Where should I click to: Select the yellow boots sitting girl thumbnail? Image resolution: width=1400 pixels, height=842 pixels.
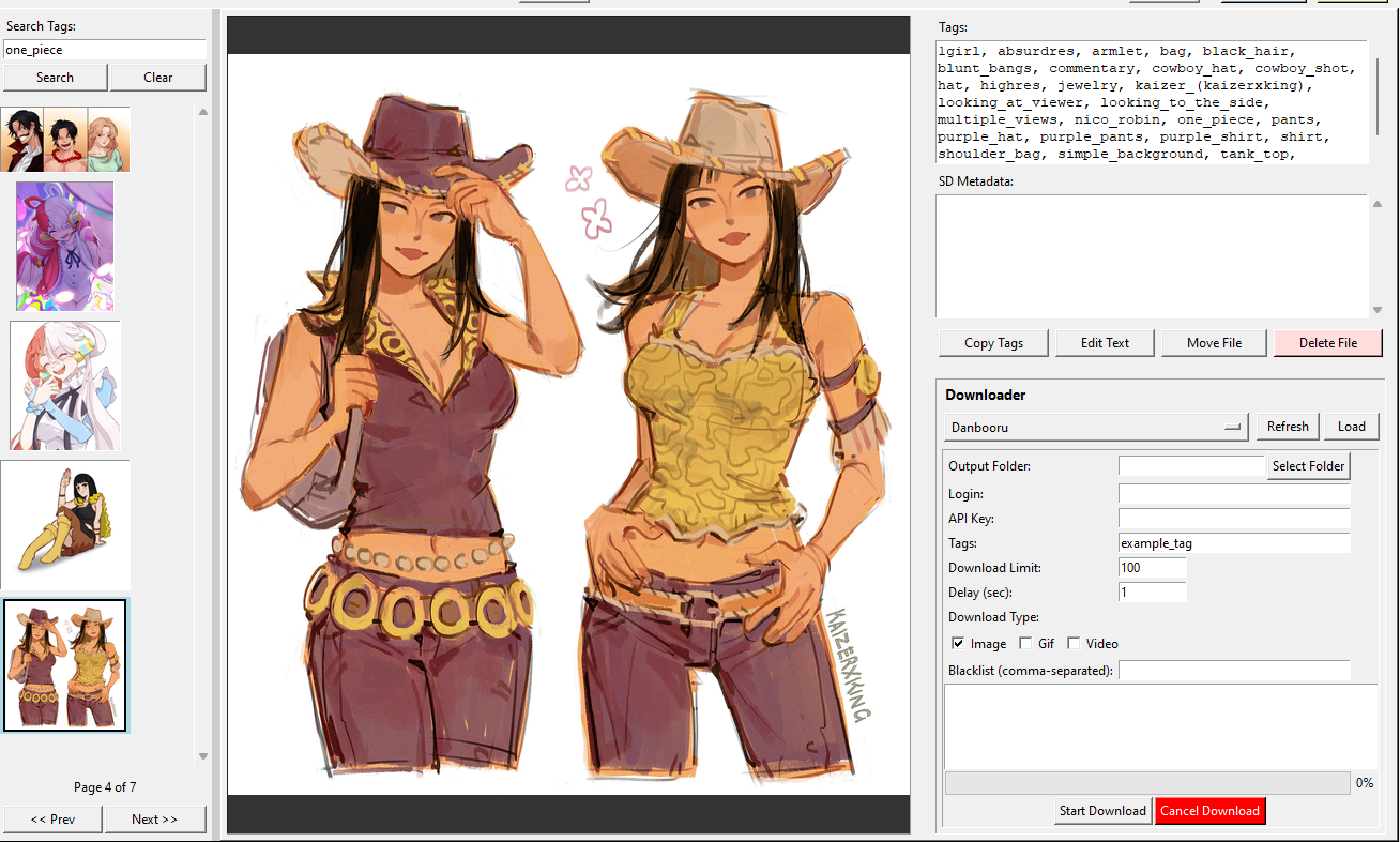coord(65,525)
